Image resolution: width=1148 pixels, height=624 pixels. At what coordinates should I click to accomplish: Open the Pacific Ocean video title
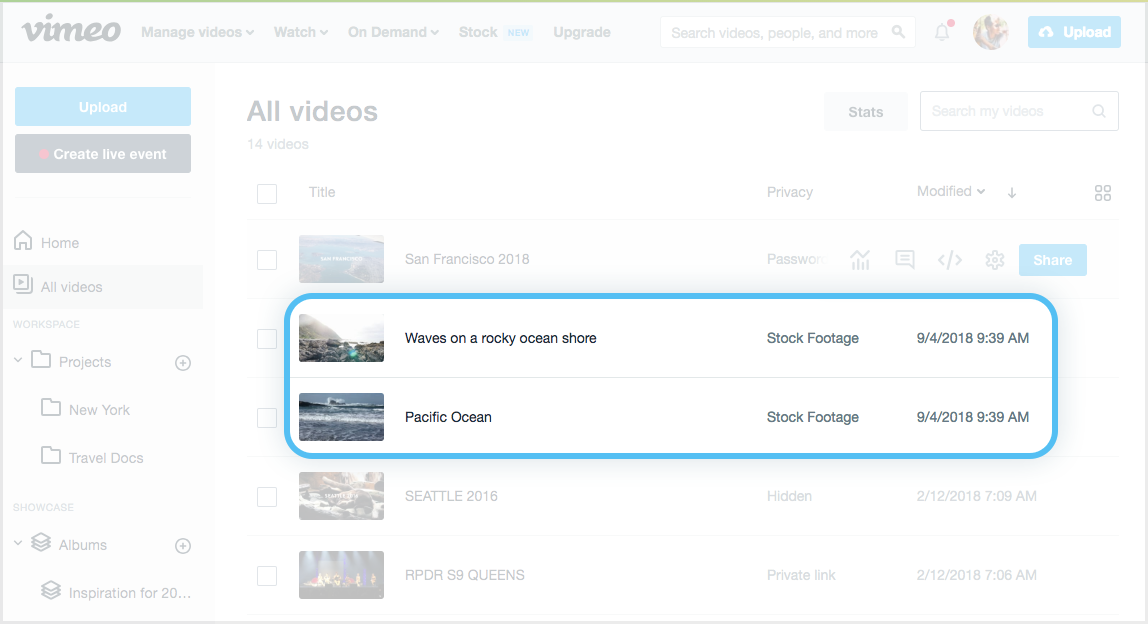tap(448, 417)
